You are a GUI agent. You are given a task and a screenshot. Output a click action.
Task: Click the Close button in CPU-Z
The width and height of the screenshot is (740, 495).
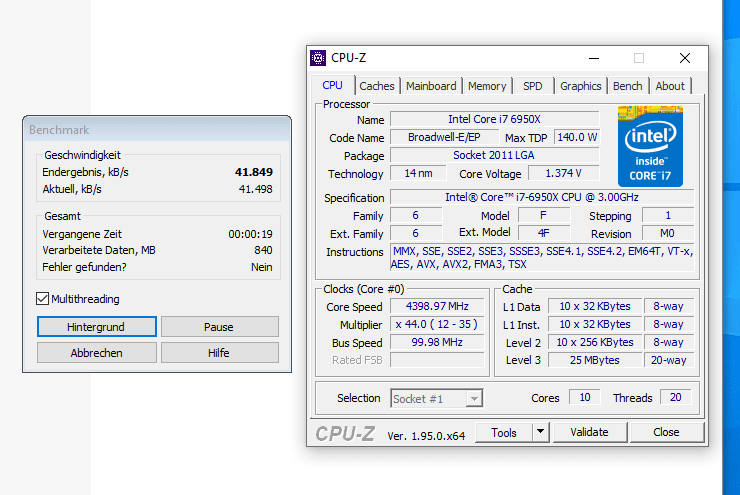tap(666, 432)
